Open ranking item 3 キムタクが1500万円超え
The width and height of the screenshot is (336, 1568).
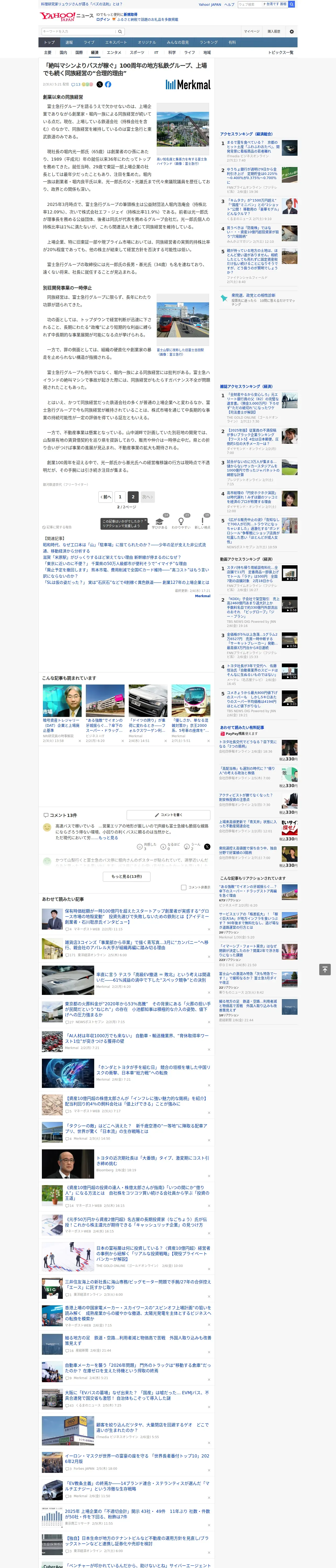click(253, 206)
